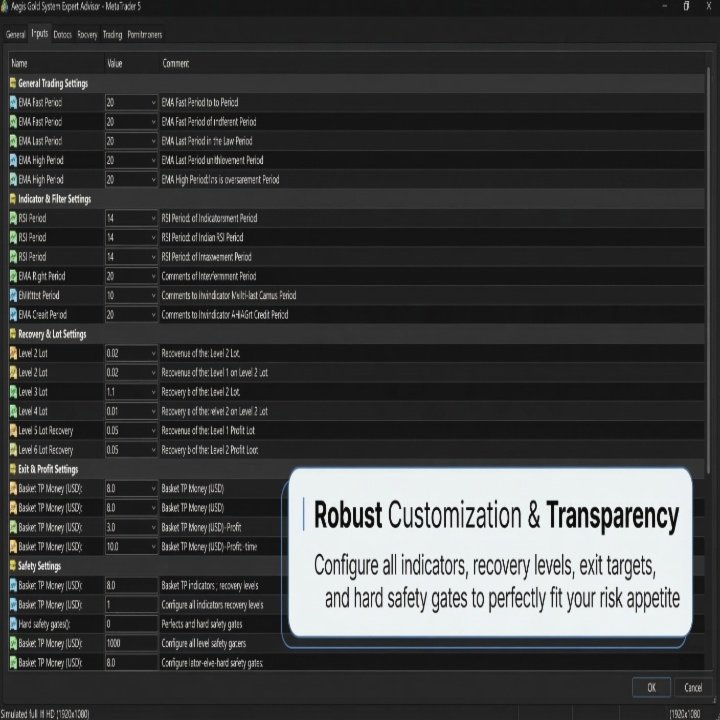Click the Level 5 Lot Recovery row icon
Viewport: 720px width, 720px height.
pyautogui.click(x=13, y=430)
